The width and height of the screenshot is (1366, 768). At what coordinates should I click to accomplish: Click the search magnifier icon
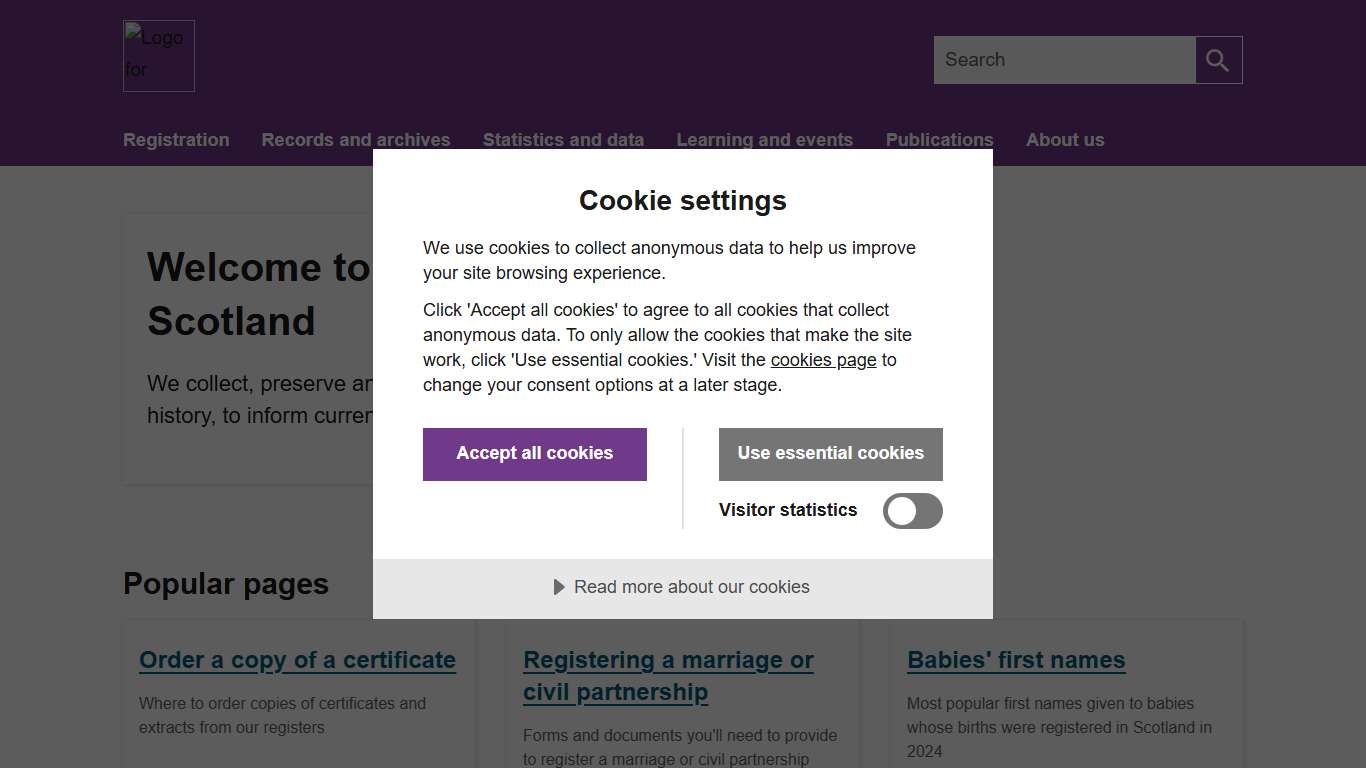[1218, 60]
